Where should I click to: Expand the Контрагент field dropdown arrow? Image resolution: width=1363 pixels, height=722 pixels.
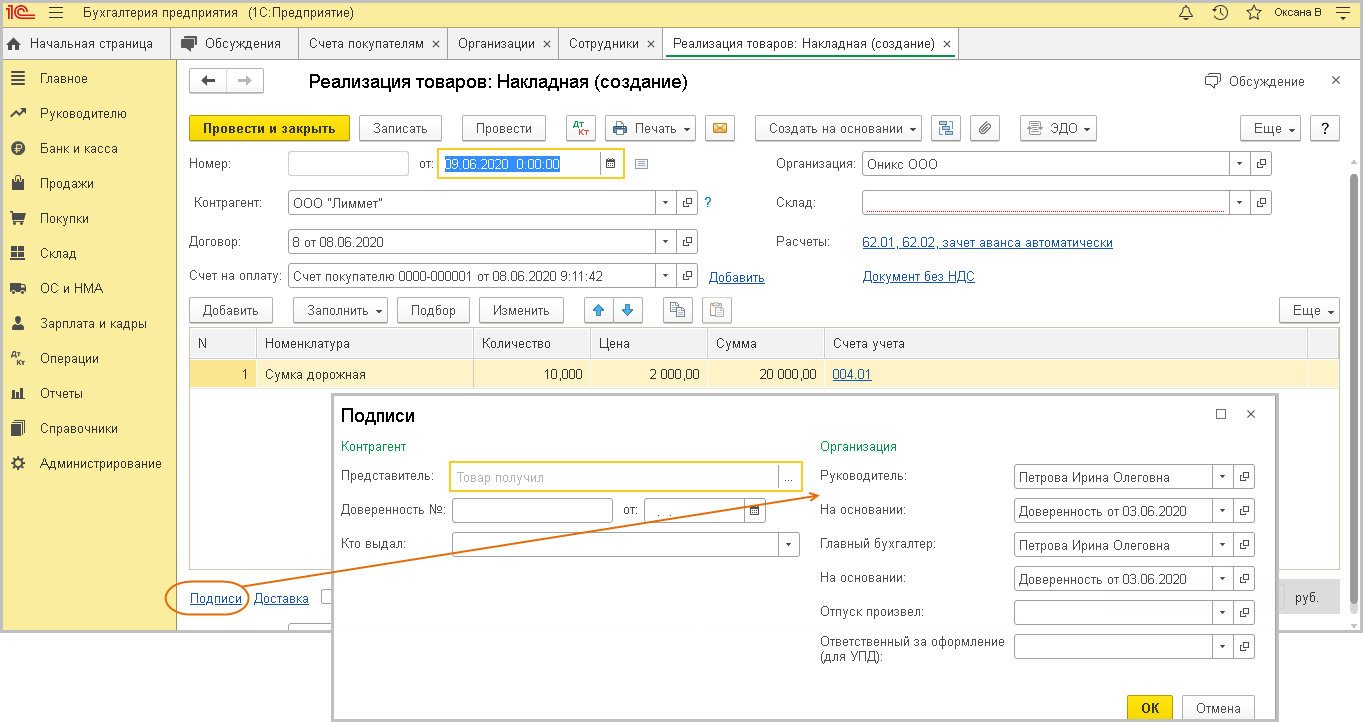[666, 202]
